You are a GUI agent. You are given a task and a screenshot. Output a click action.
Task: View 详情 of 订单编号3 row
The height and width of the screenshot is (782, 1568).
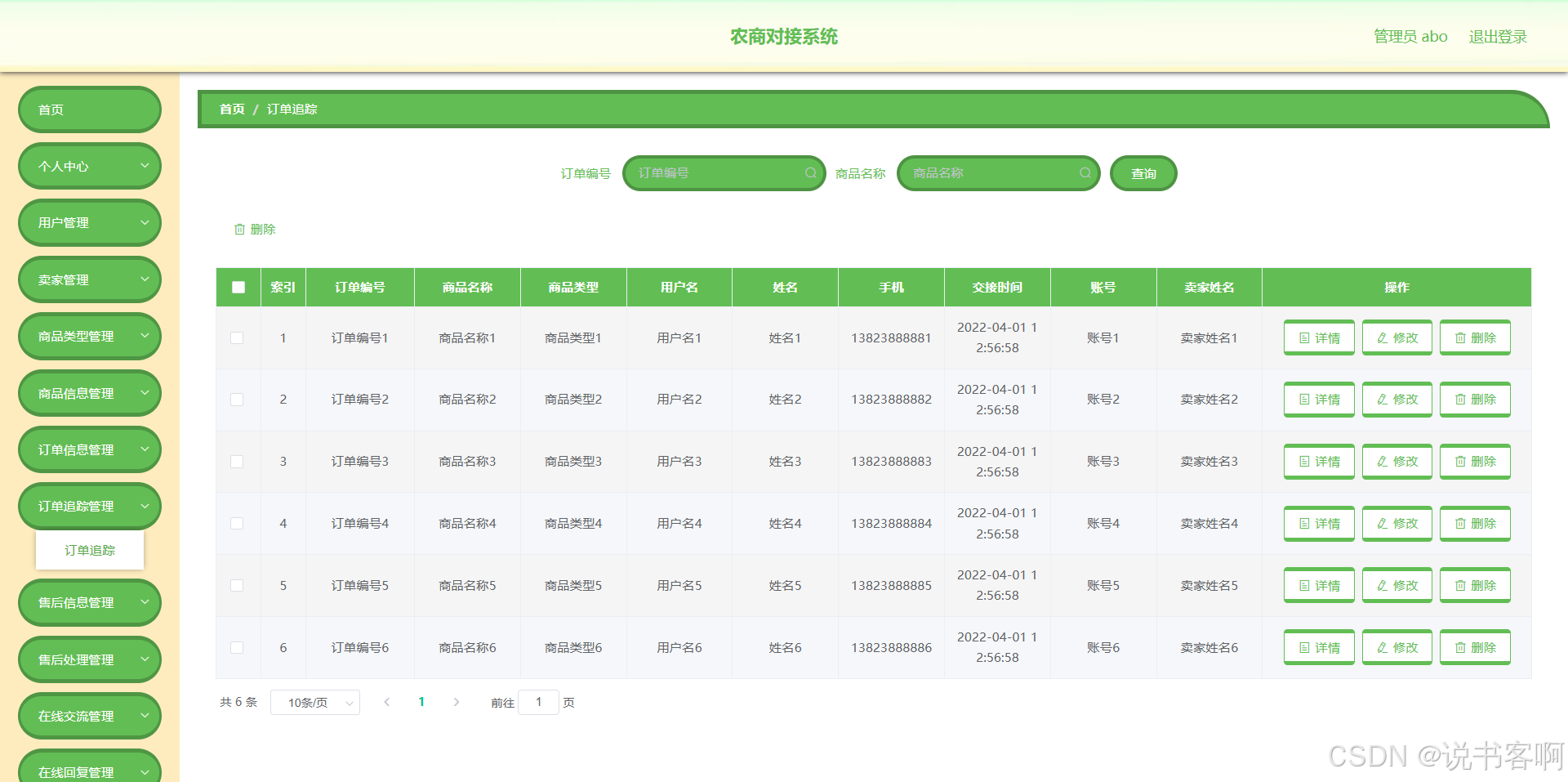point(1319,462)
